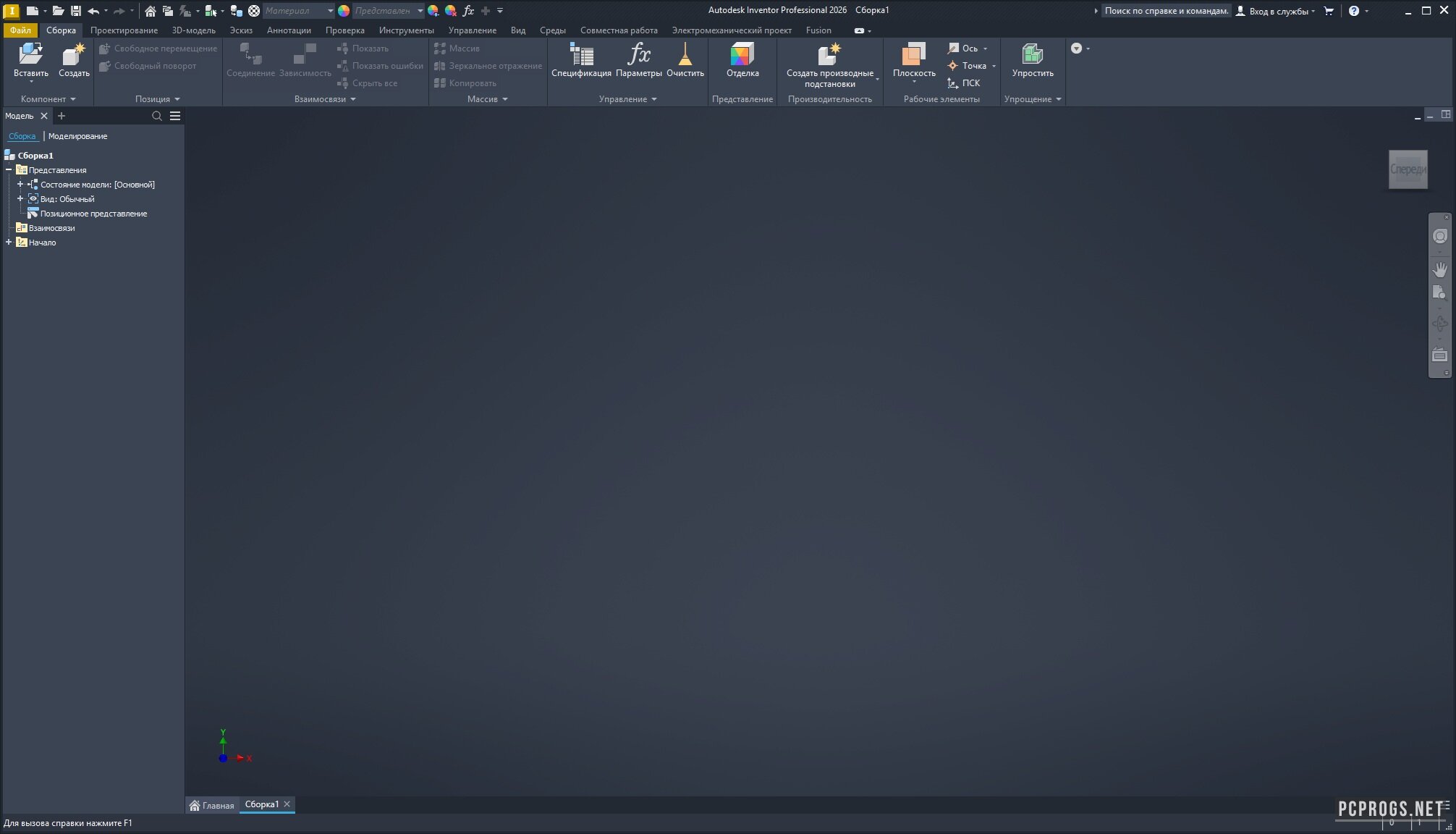Open the Материал dropdown in quick access bar
The width and height of the screenshot is (1456, 834).
[330, 11]
